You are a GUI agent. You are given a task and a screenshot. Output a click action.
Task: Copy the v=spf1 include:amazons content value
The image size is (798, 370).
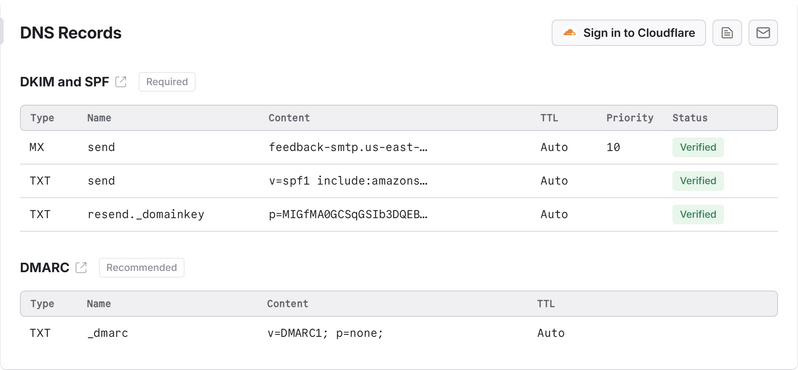(348, 181)
